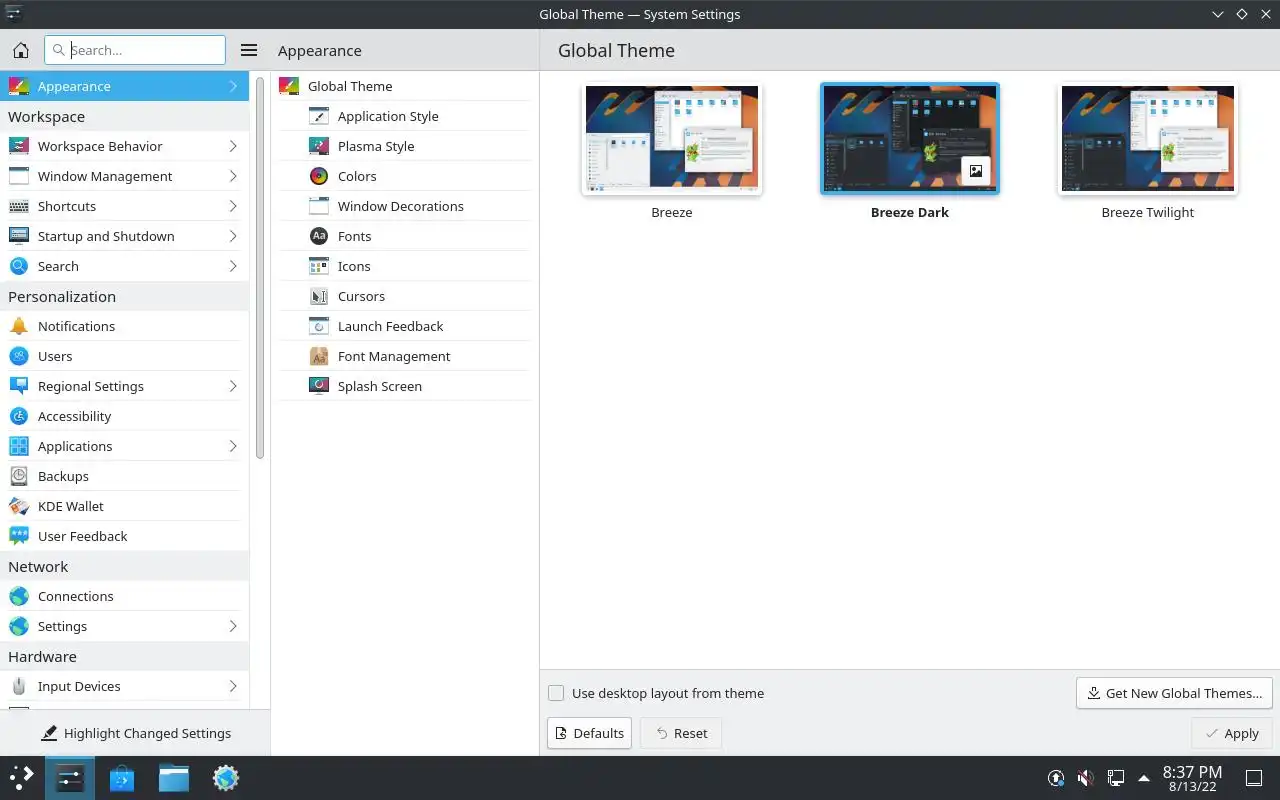Open the file manager from the taskbar
The height and width of the screenshot is (800, 1280).
tap(174, 778)
